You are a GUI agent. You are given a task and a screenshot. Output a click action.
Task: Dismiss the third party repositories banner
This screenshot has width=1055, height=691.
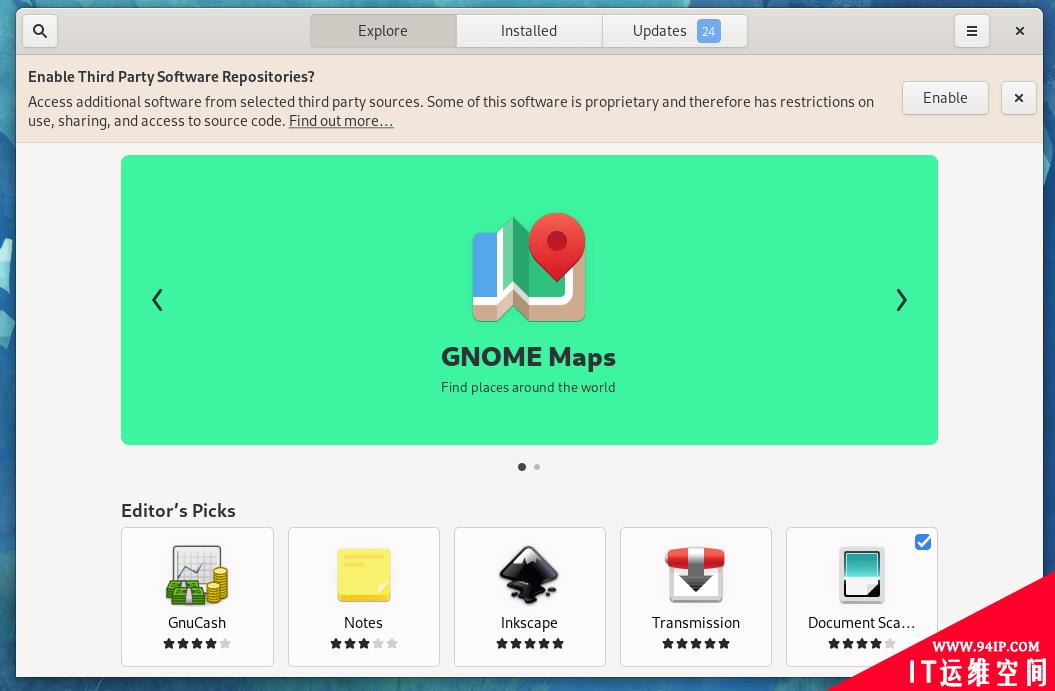pyautogui.click(x=1019, y=98)
